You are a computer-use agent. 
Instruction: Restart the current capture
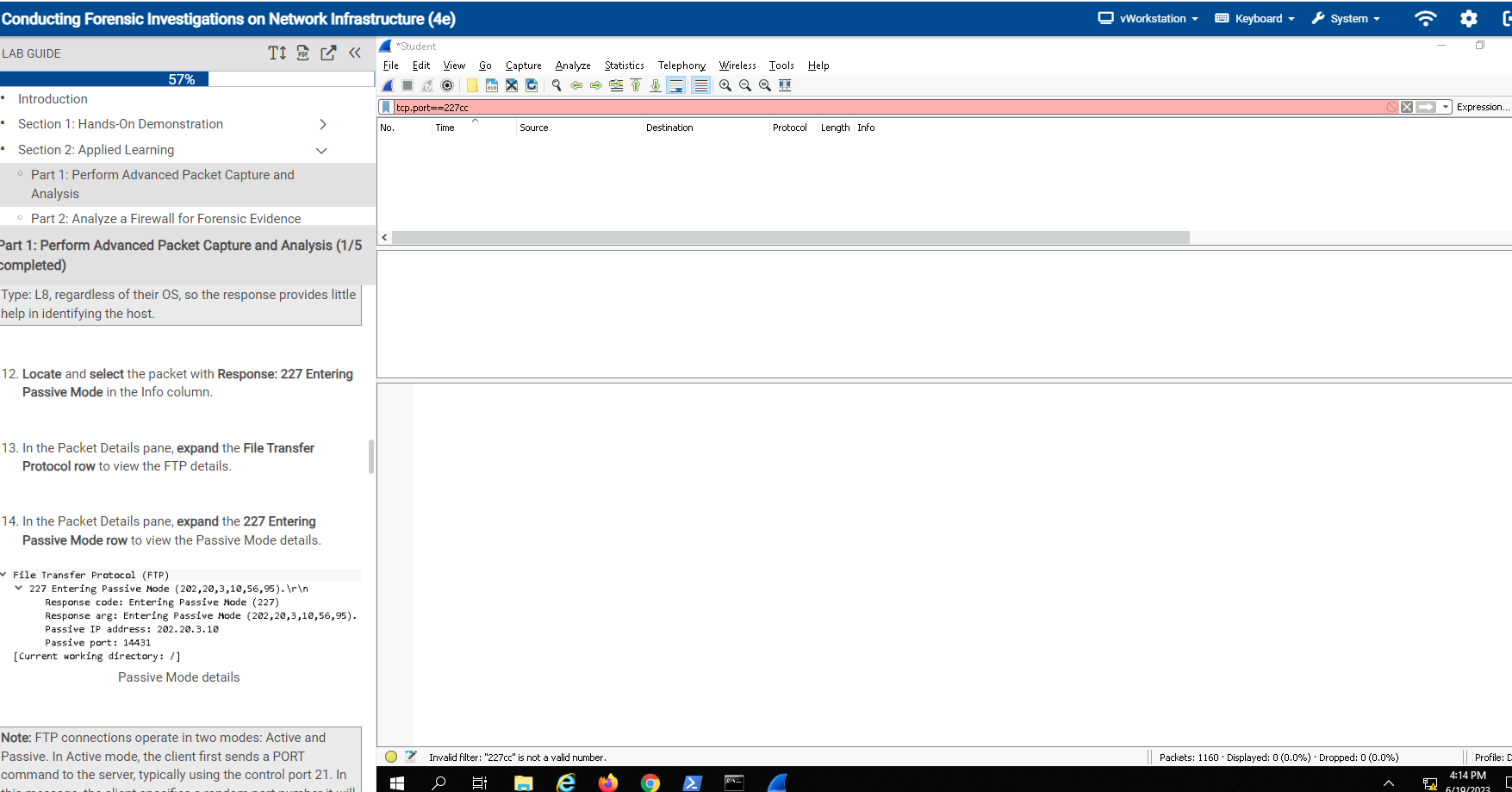[427, 85]
